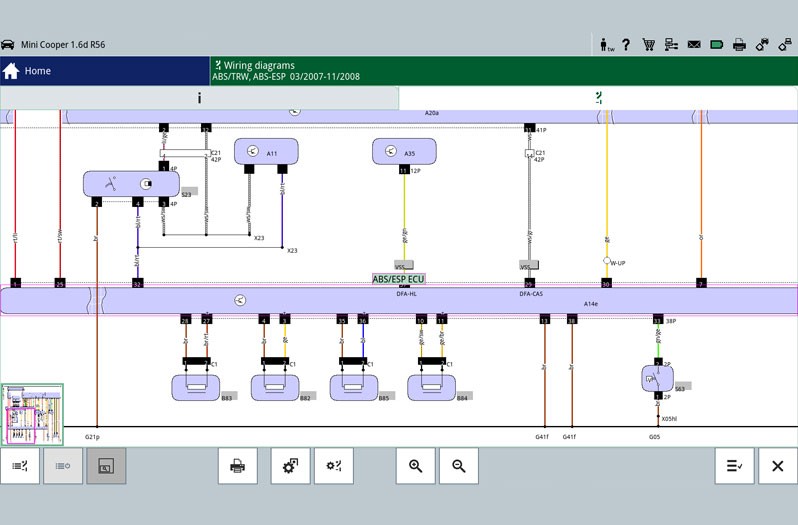This screenshot has height=525, width=798.
Task: Click the A14e ECU label
Action: pyautogui.click(x=591, y=304)
